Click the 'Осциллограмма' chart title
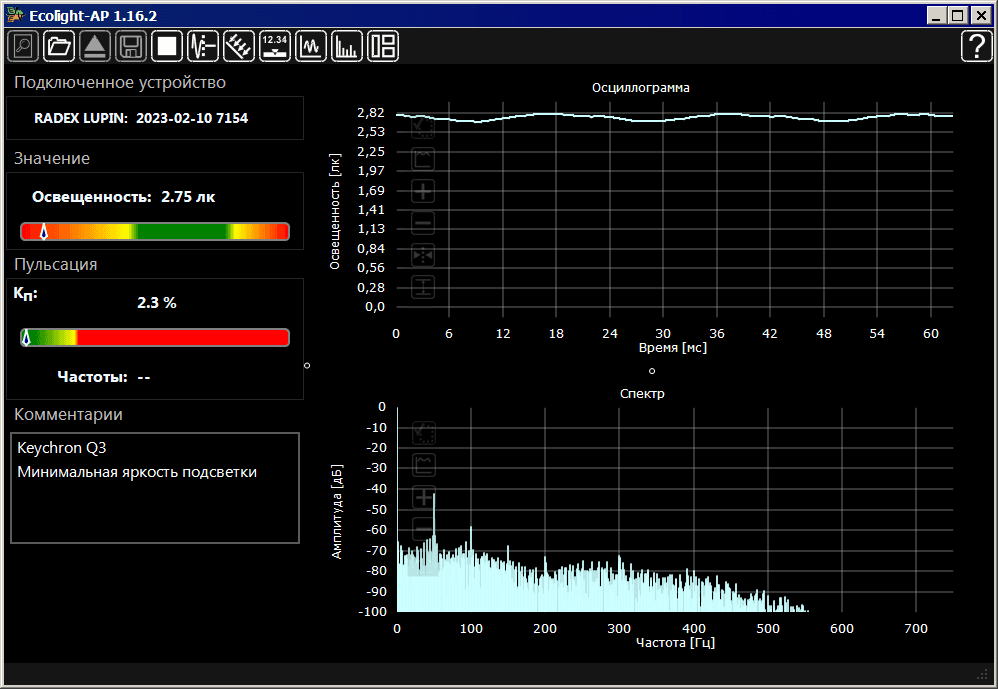The height and width of the screenshot is (689, 998). [x=641, y=88]
